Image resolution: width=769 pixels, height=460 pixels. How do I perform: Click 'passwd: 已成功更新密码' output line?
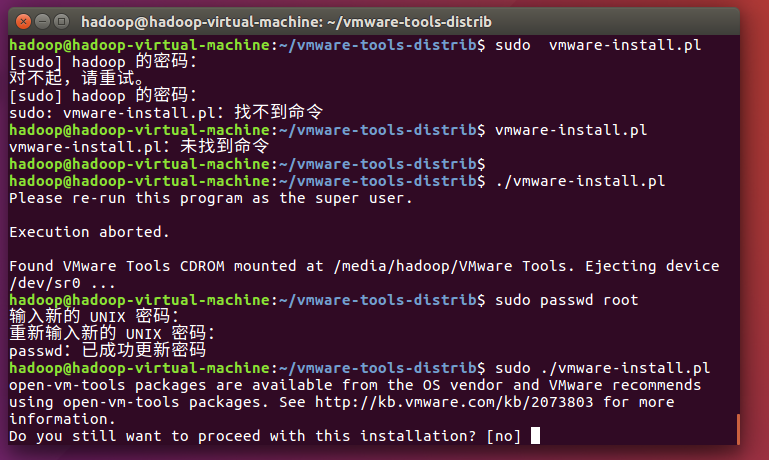click(x=107, y=351)
